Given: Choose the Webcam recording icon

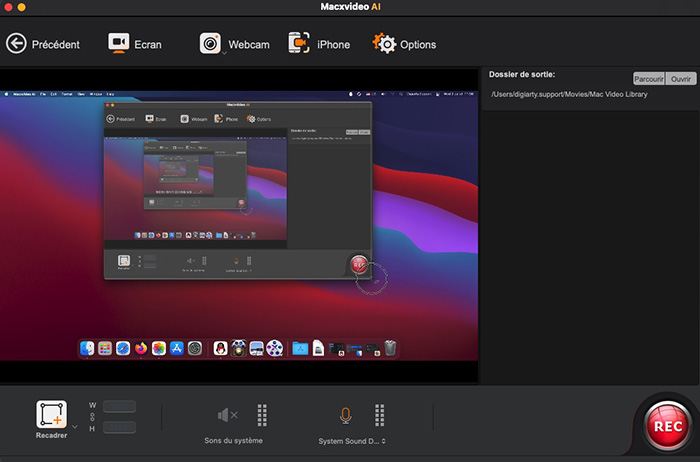Looking at the screenshot, I should point(210,43).
